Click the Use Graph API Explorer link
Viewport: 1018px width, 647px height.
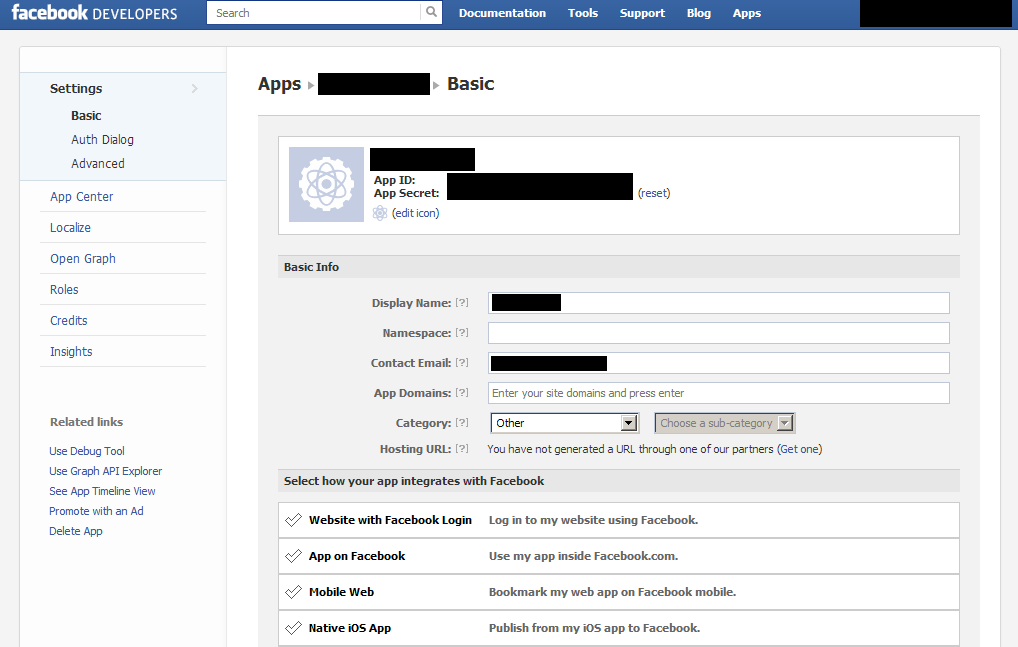[106, 471]
